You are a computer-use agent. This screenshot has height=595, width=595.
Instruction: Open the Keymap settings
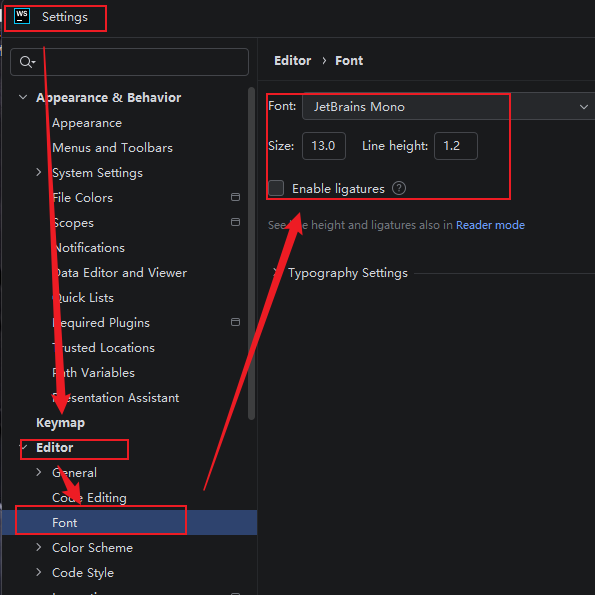(x=60, y=423)
